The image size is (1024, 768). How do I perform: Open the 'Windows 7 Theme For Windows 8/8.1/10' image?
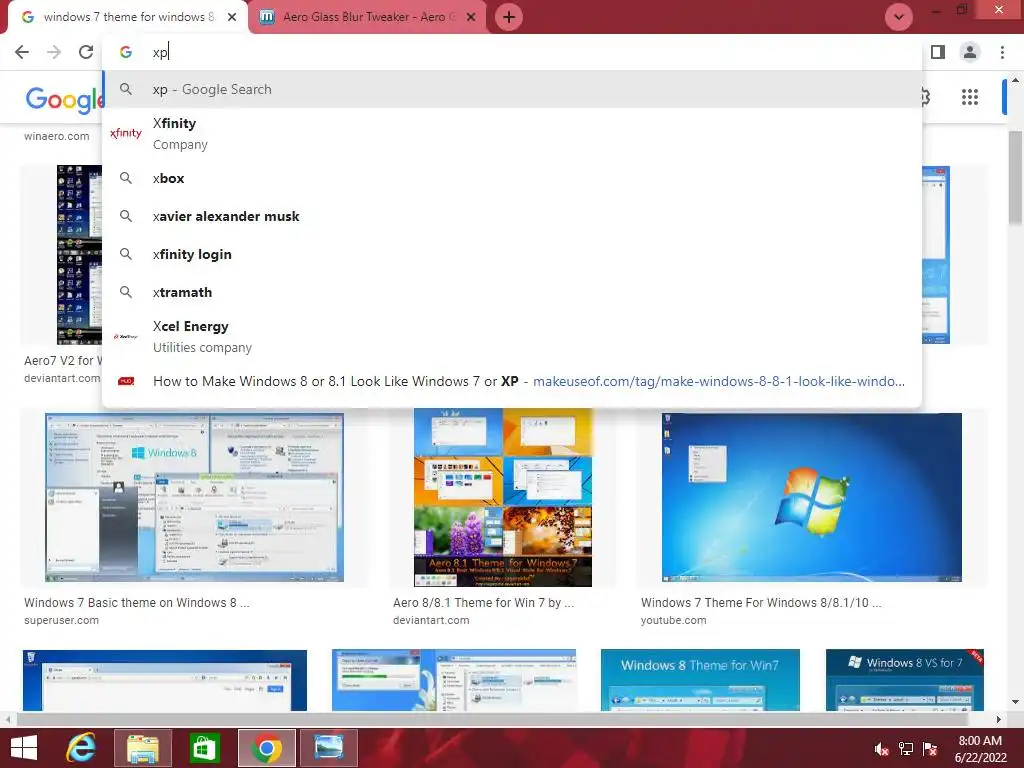click(812, 497)
